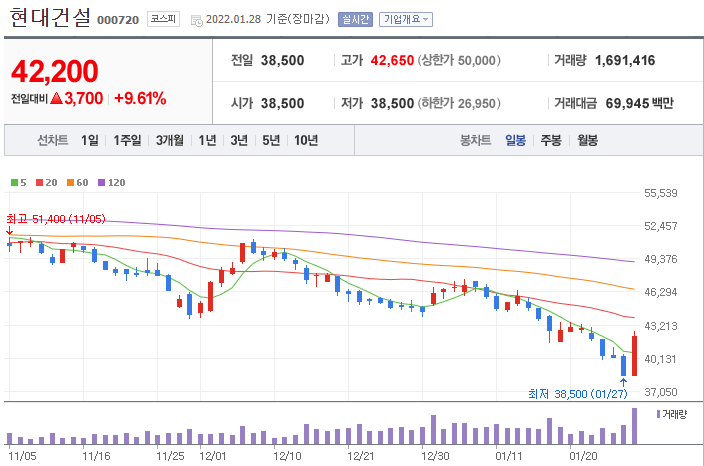Screen dimensions: 704x466
Task: Click the green 5-day moving average swatch
Action: [14, 183]
